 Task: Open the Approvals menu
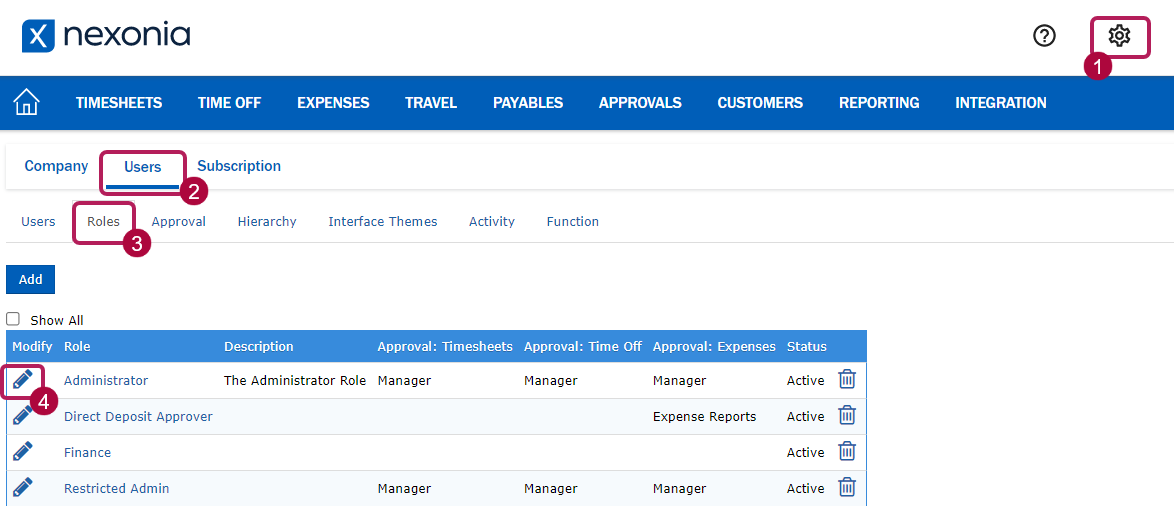tap(640, 103)
